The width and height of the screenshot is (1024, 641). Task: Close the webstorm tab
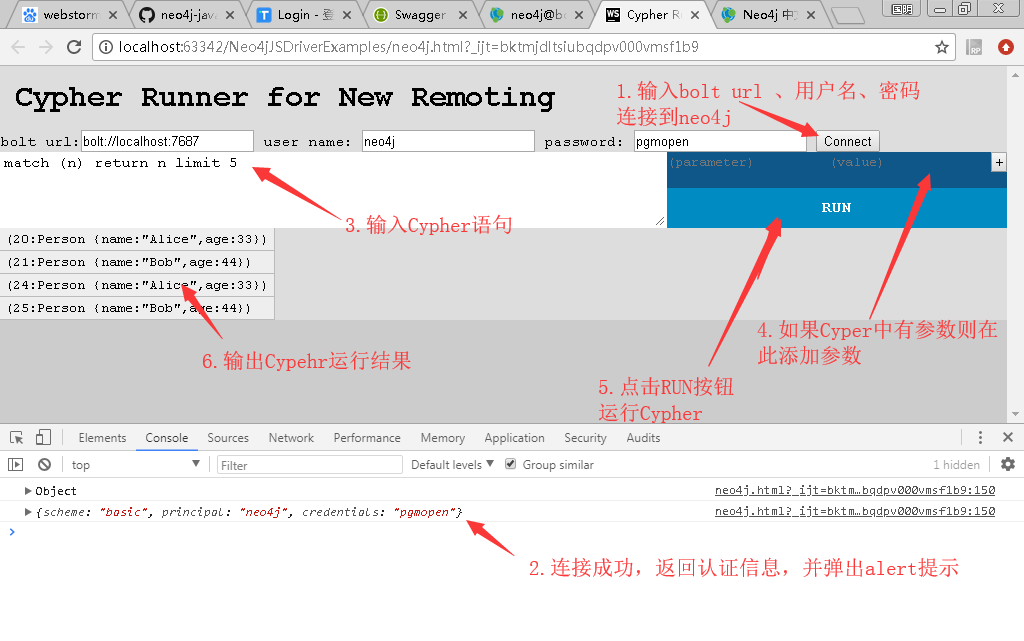tap(113, 14)
